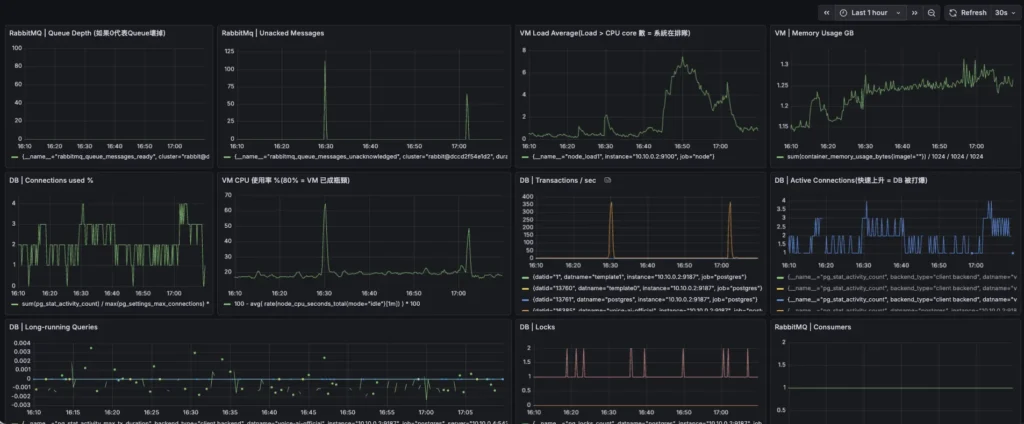The height and width of the screenshot is (424, 1024).
Task: Shift time range forward with right arrows
Action: (915, 13)
